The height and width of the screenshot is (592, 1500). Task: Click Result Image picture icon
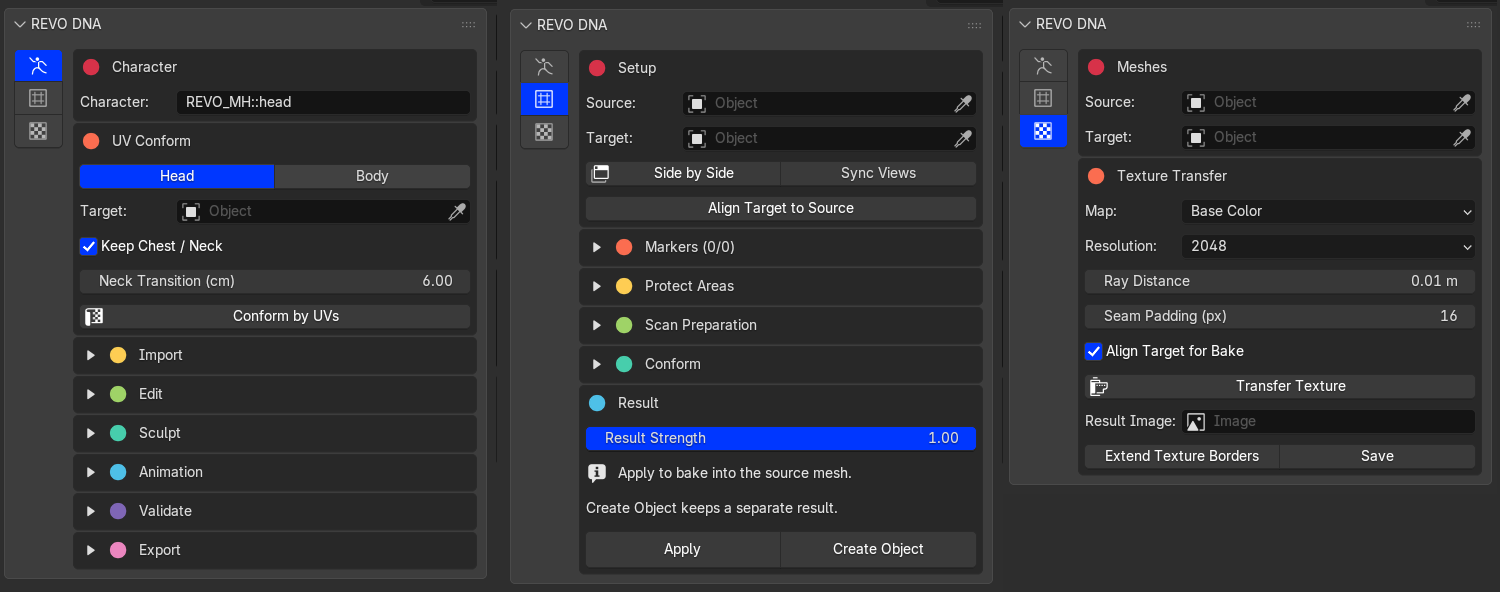coord(1195,421)
